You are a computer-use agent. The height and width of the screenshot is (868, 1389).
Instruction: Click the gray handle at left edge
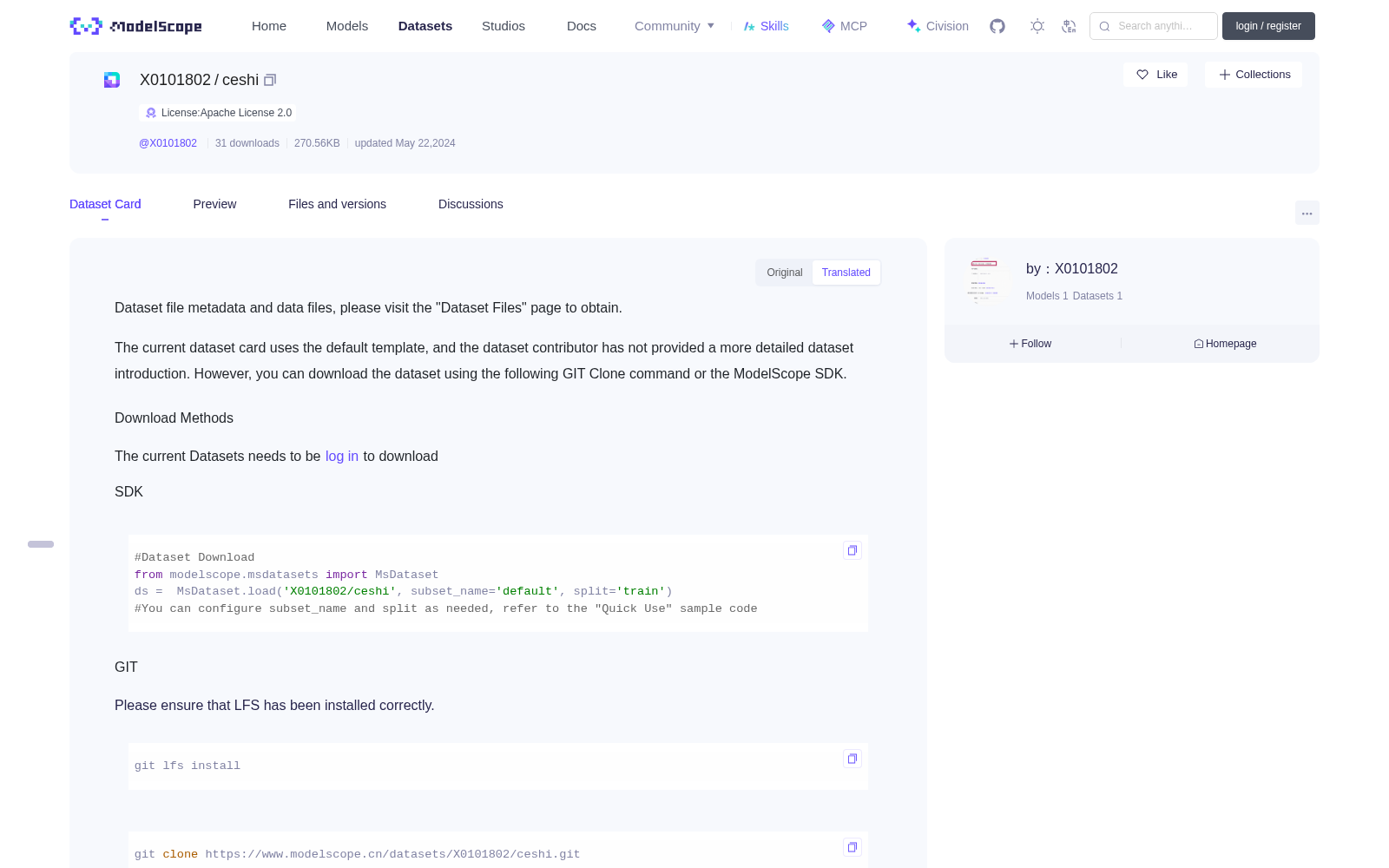click(41, 544)
